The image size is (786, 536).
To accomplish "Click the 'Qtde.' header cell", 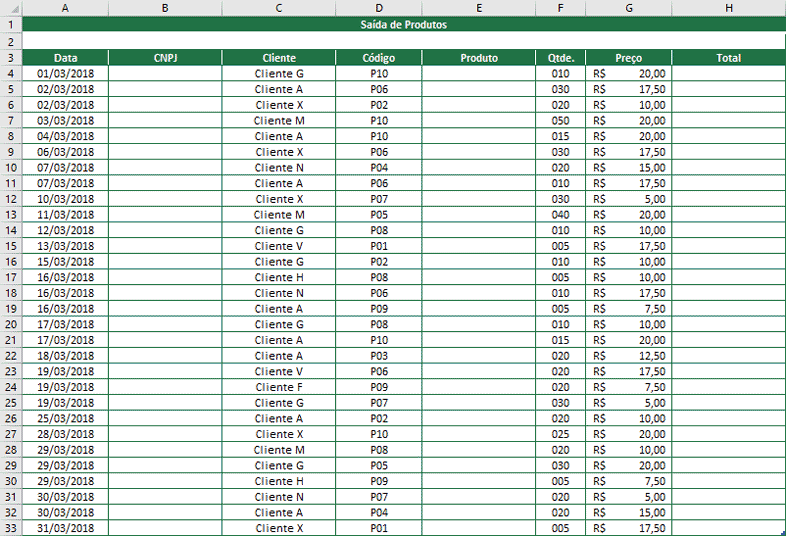I will click(560, 58).
